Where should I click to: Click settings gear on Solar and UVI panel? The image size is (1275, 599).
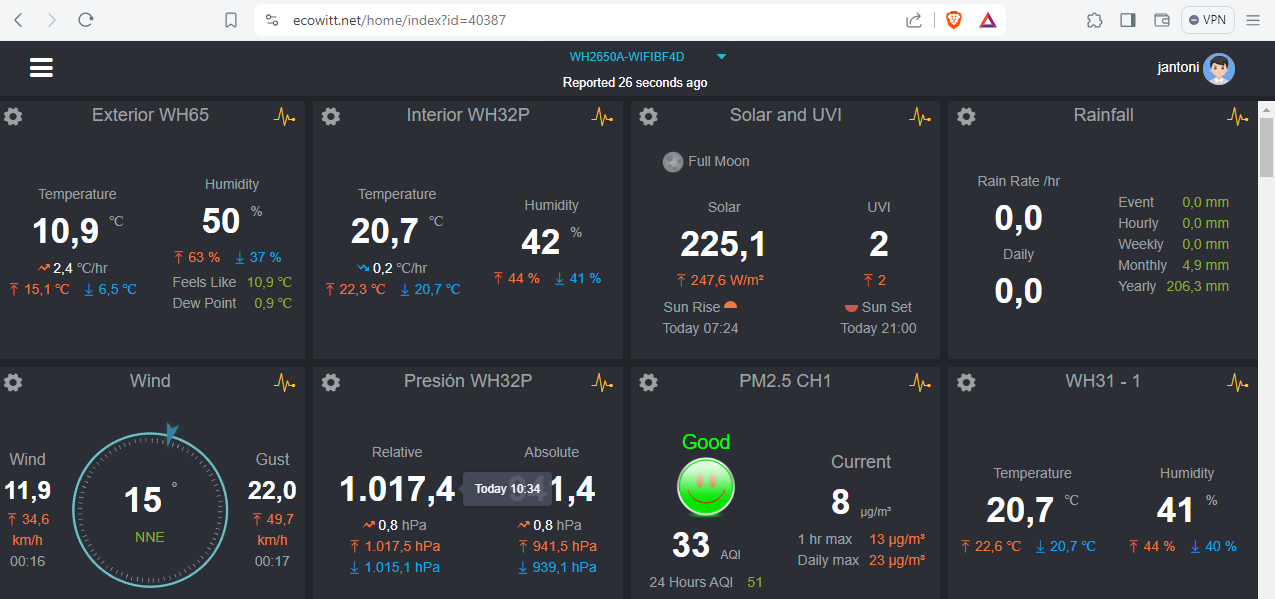coord(648,116)
